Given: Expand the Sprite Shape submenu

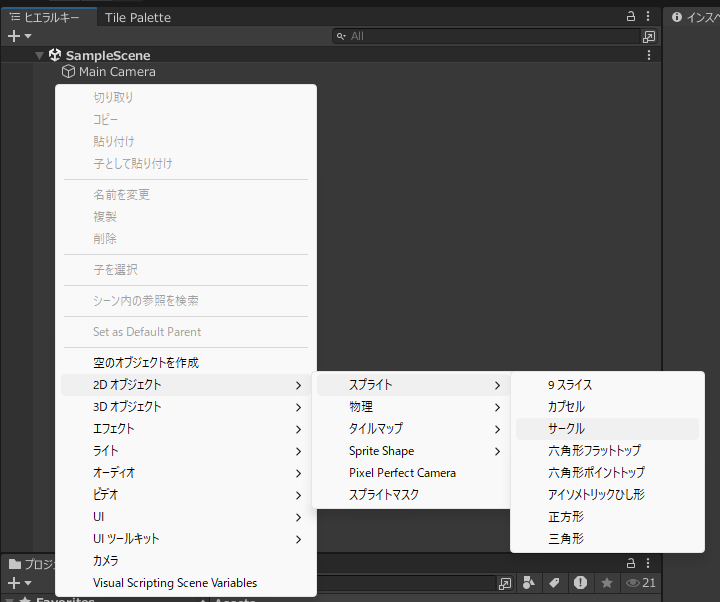Looking at the screenshot, I should coord(413,451).
